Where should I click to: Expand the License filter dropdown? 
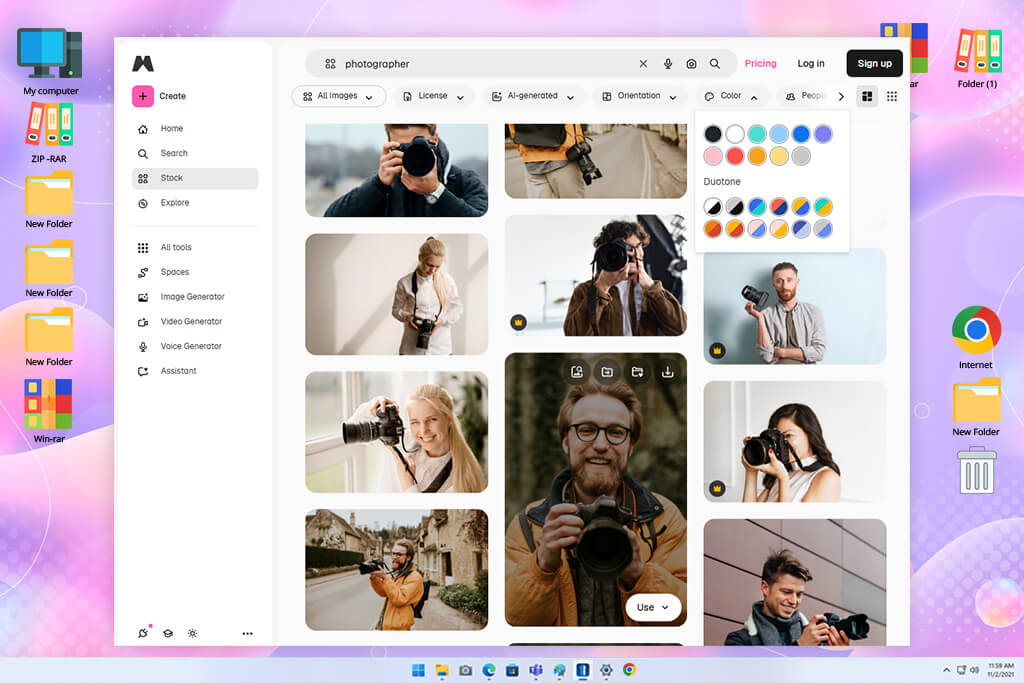click(x=434, y=96)
